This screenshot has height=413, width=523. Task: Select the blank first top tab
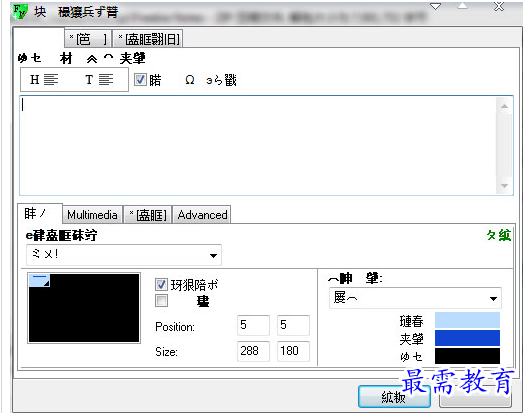pyautogui.click(x=39, y=38)
